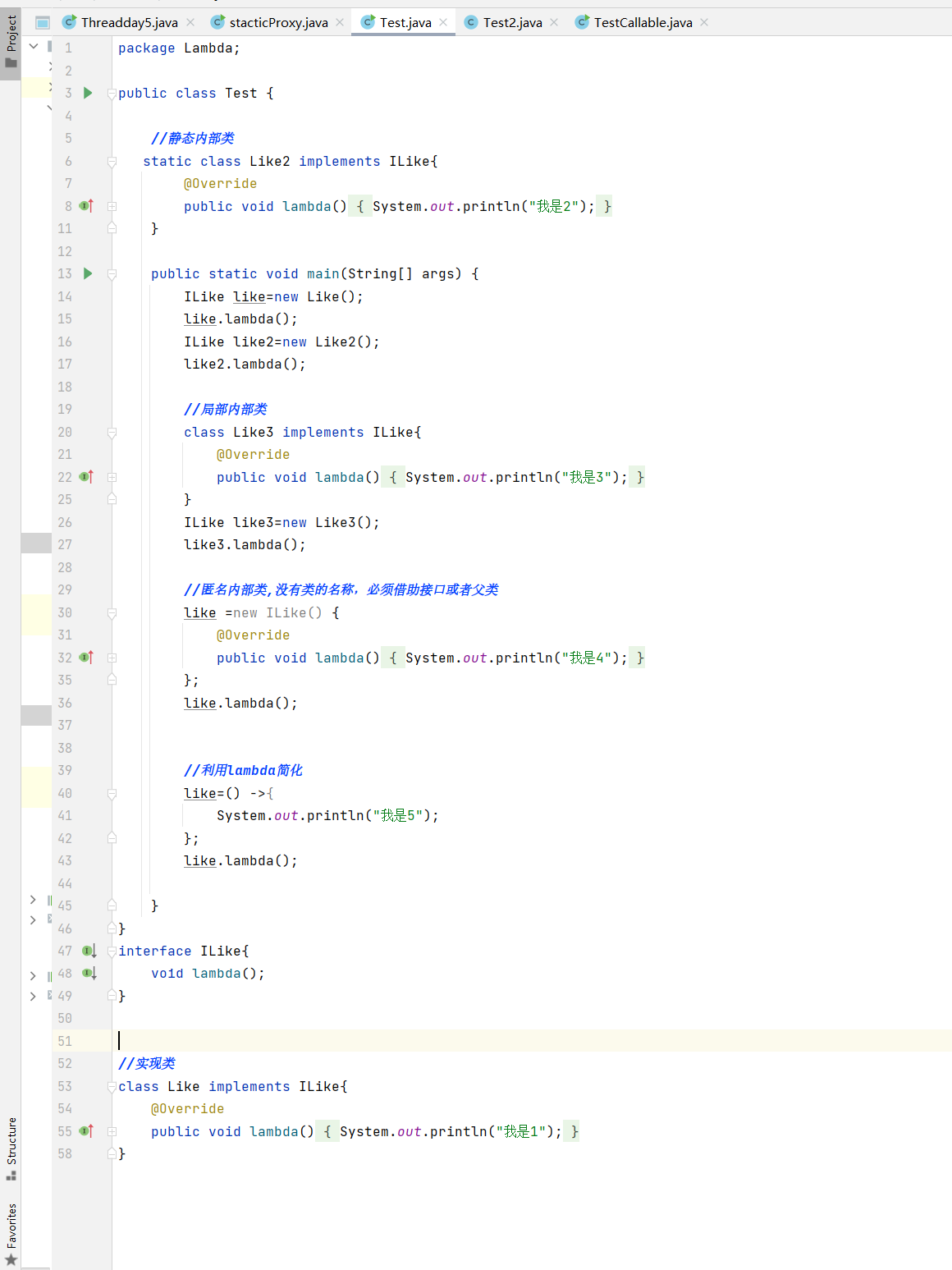Expand folded lambda method at line 8
The height and width of the screenshot is (1270, 952).
(x=112, y=206)
